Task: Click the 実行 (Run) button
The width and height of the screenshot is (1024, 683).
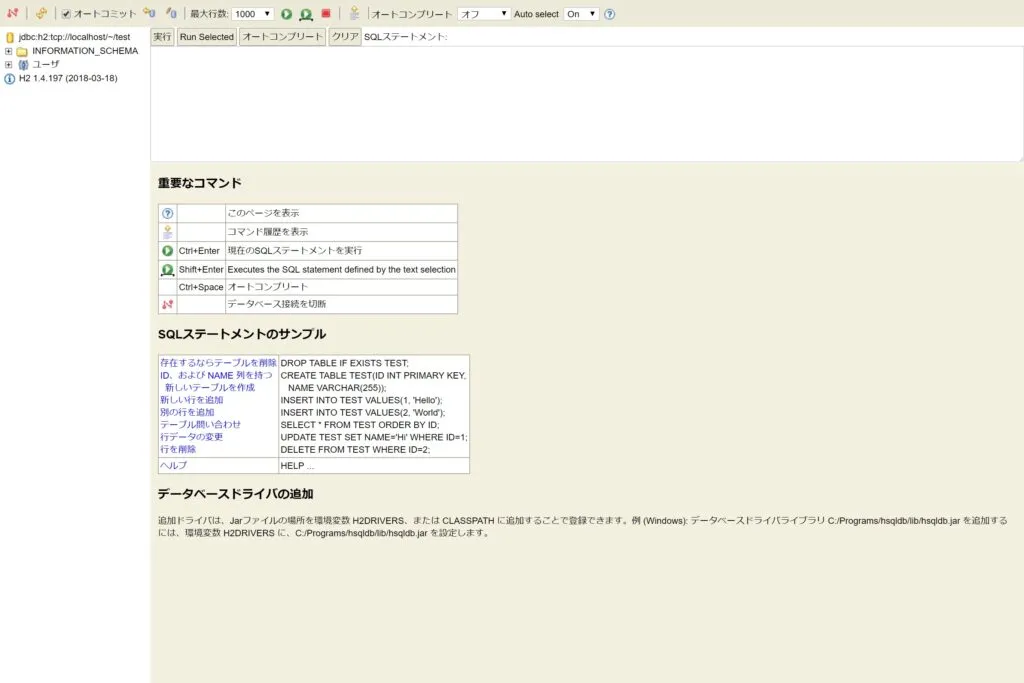Action: pyautogui.click(x=162, y=37)
